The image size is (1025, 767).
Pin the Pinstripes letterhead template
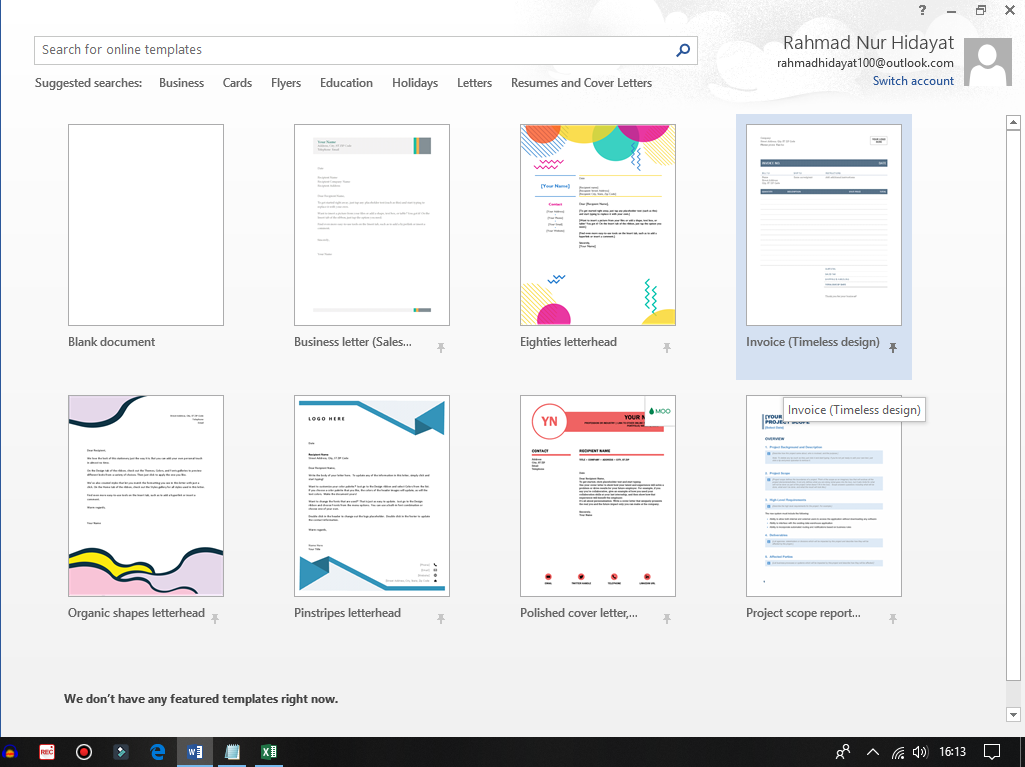click(x=441, y=619)
